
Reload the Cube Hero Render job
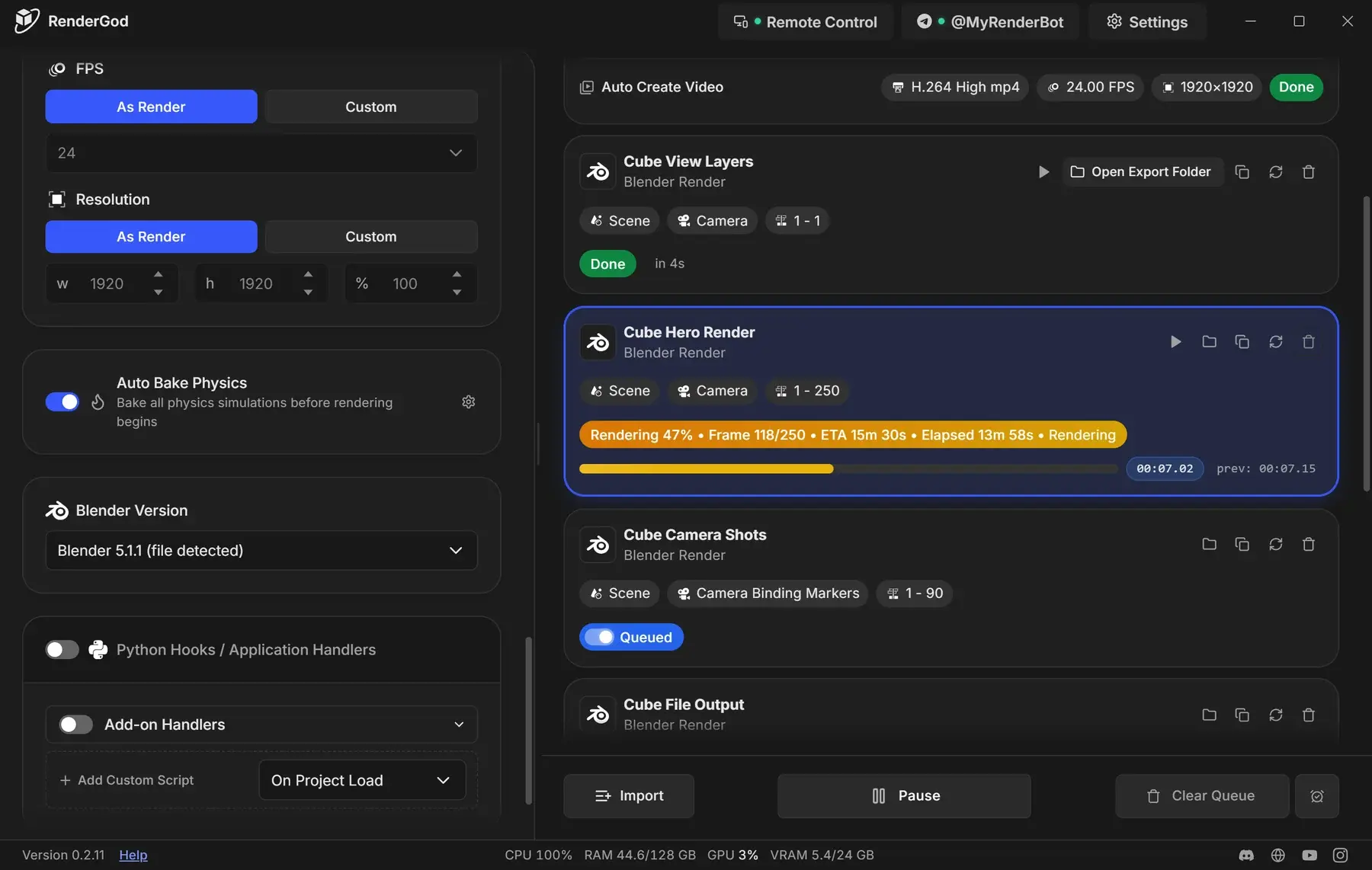[1276, 342]
